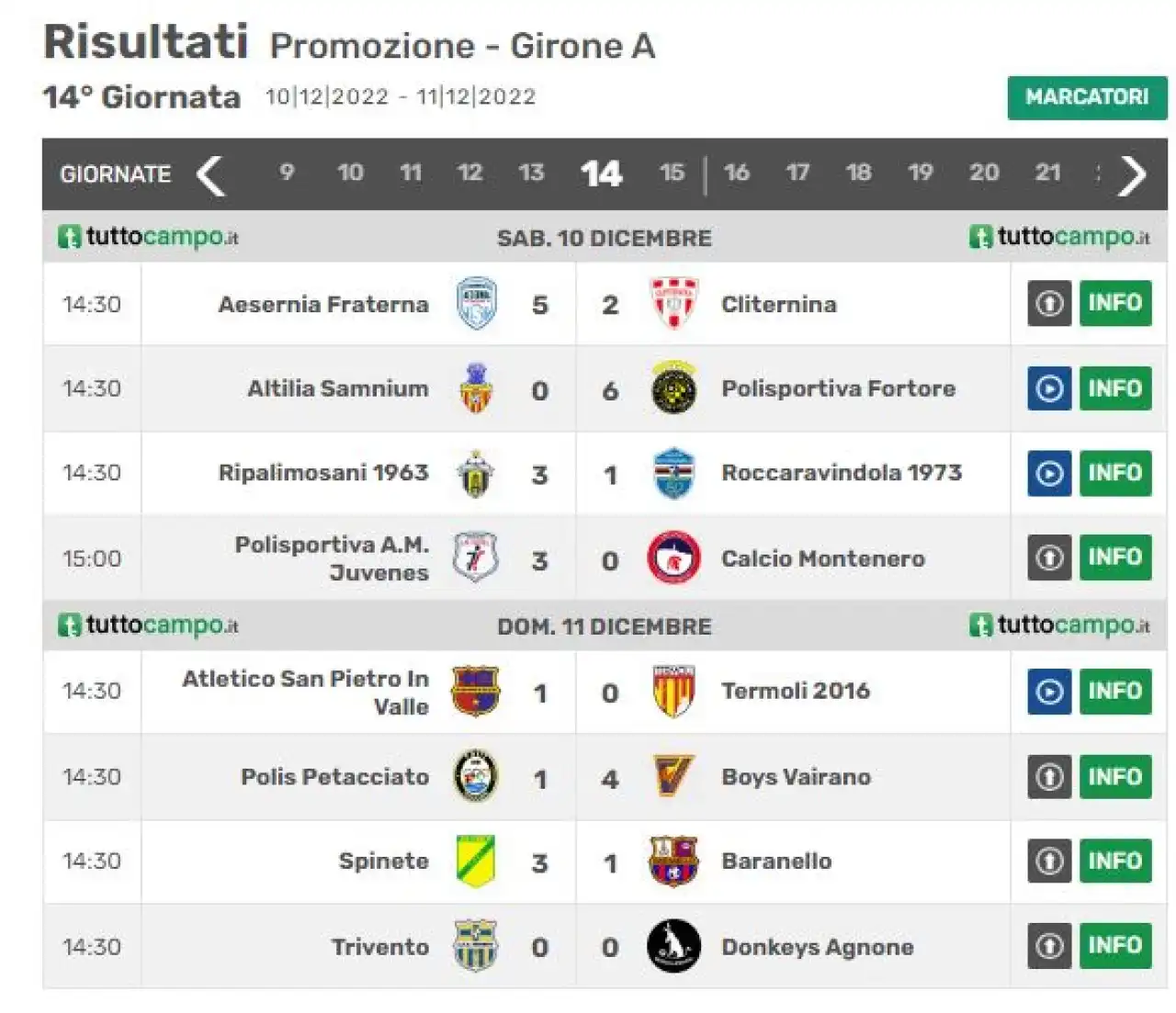Open video highlights for Altilia Samnium match

pyautogui.click(x=1049, y=388)
